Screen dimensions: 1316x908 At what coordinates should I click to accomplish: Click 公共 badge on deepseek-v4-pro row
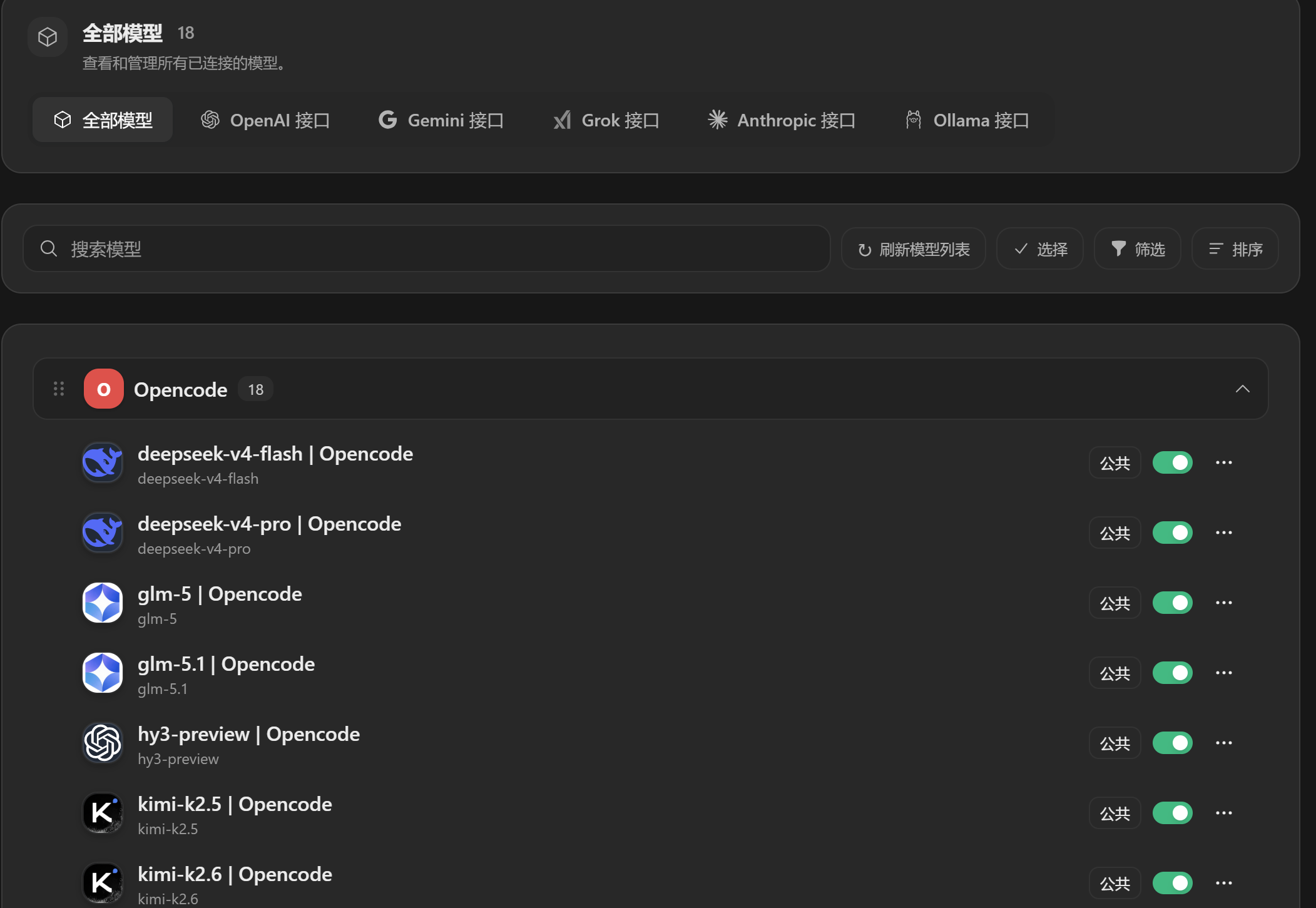(1115, 533)
